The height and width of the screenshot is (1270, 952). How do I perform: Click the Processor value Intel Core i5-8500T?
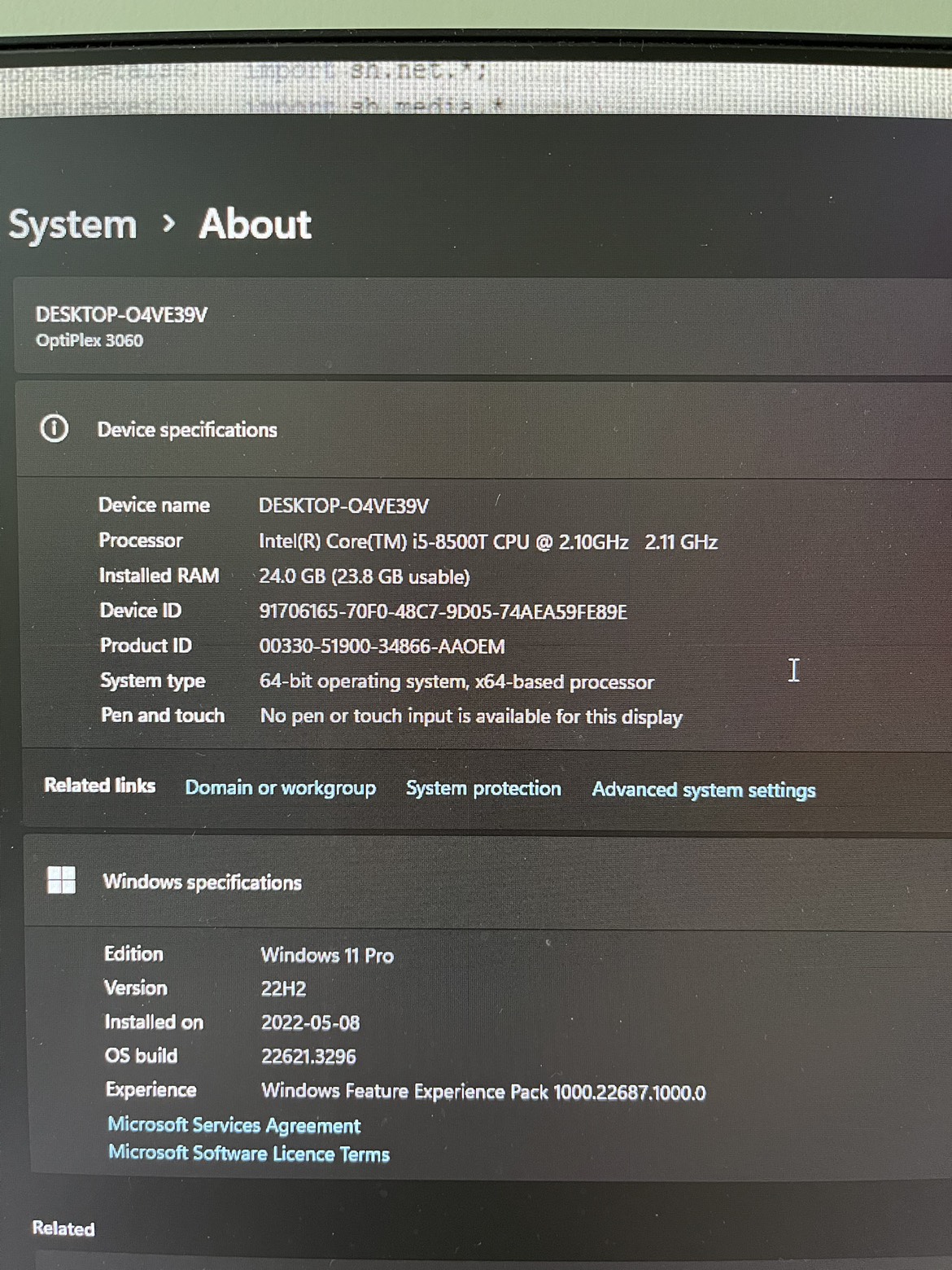tap(488, 542)
